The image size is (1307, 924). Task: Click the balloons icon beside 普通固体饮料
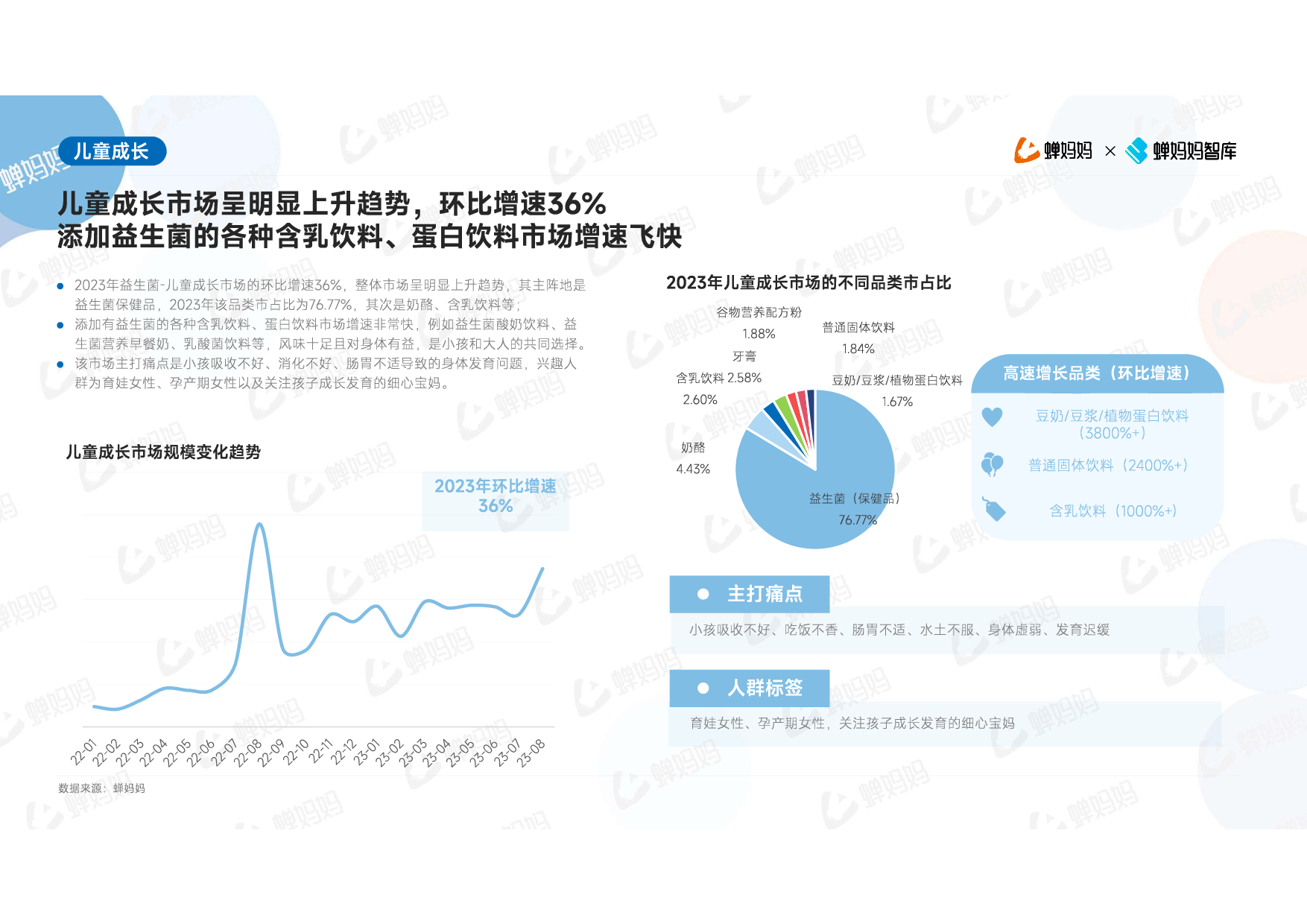[992, 465]
